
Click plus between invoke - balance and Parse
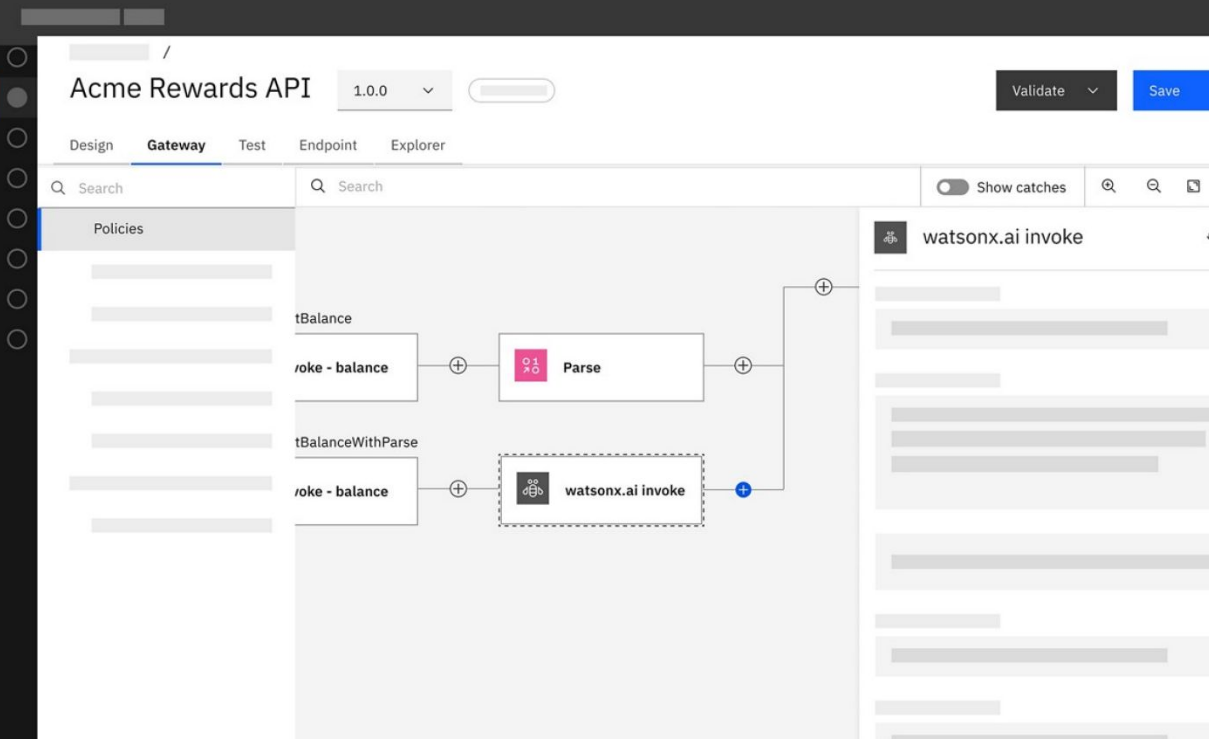click(458, 366)
